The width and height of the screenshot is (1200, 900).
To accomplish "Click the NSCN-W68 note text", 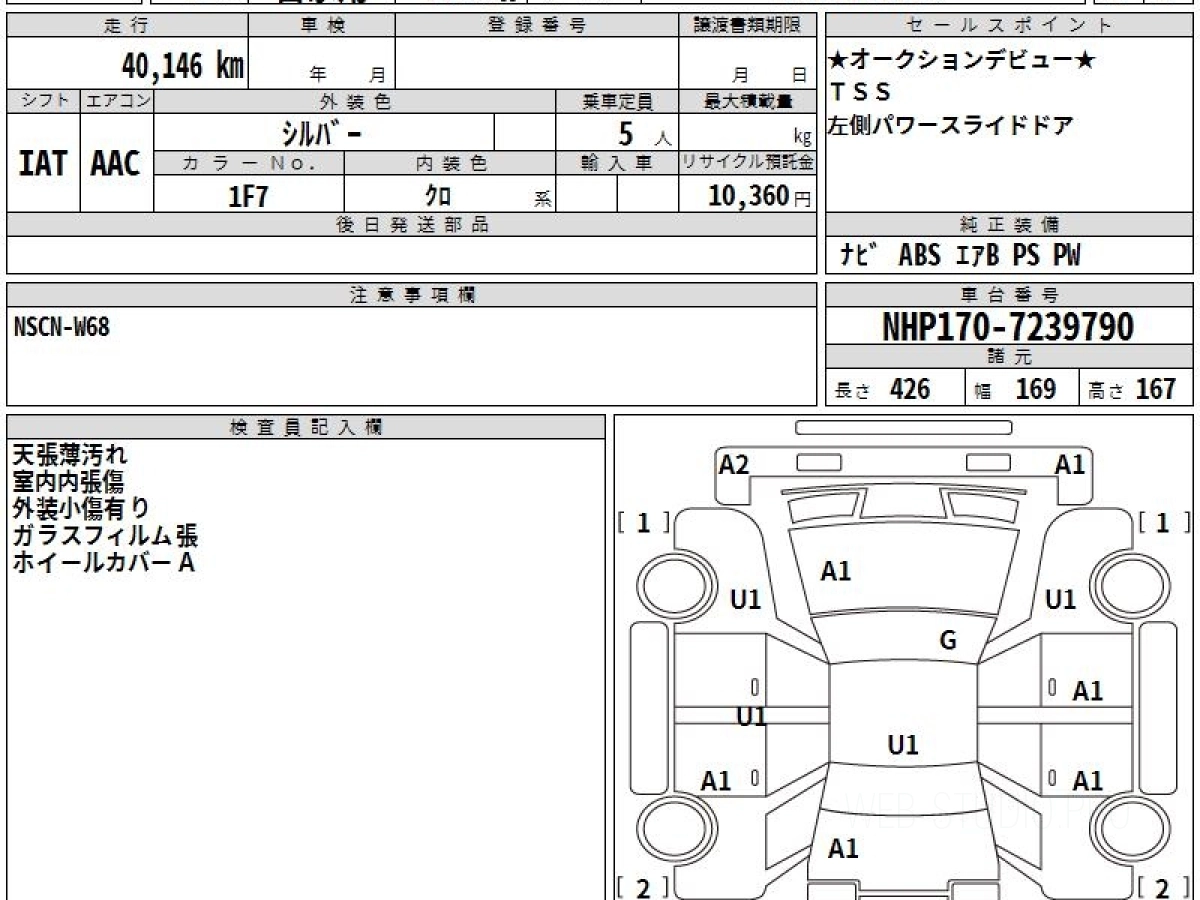I will click(62, 326).
